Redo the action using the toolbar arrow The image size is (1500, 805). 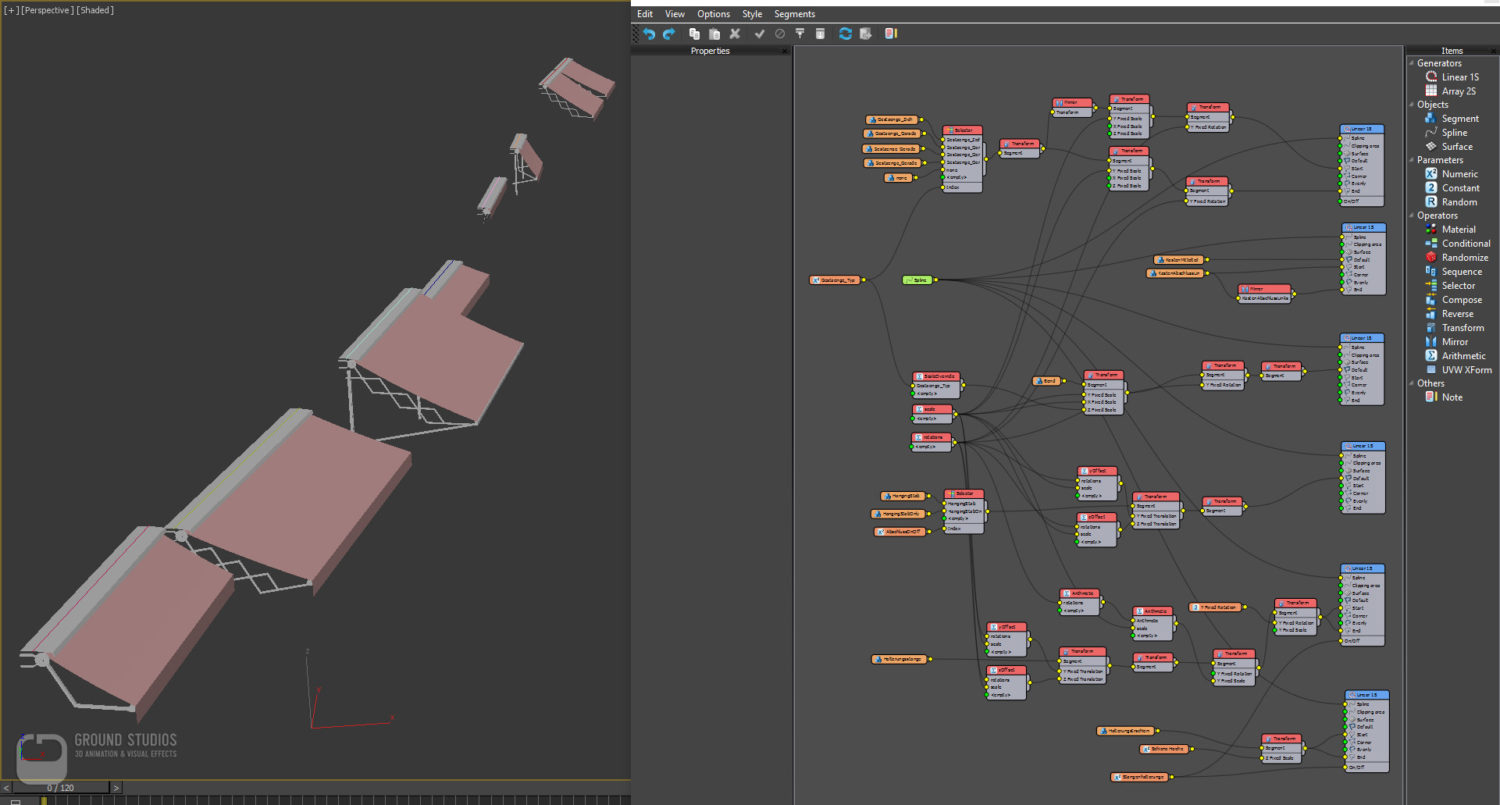click(x=668, y=34)
